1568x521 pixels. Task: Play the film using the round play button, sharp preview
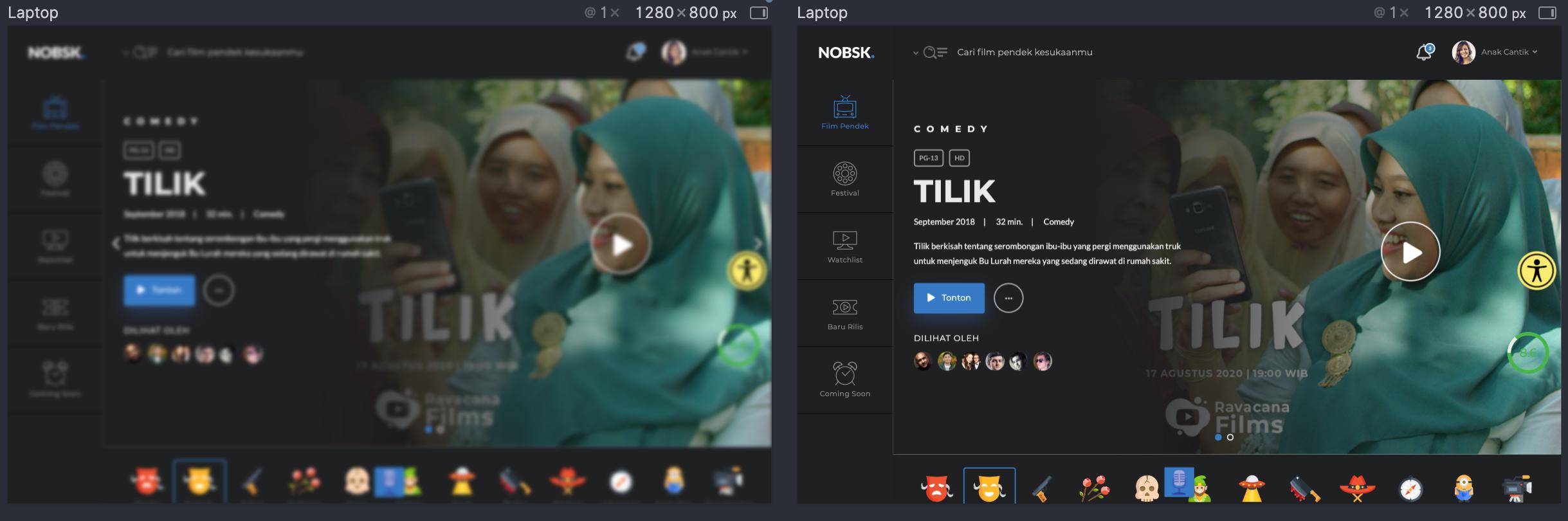point(1410,251)
